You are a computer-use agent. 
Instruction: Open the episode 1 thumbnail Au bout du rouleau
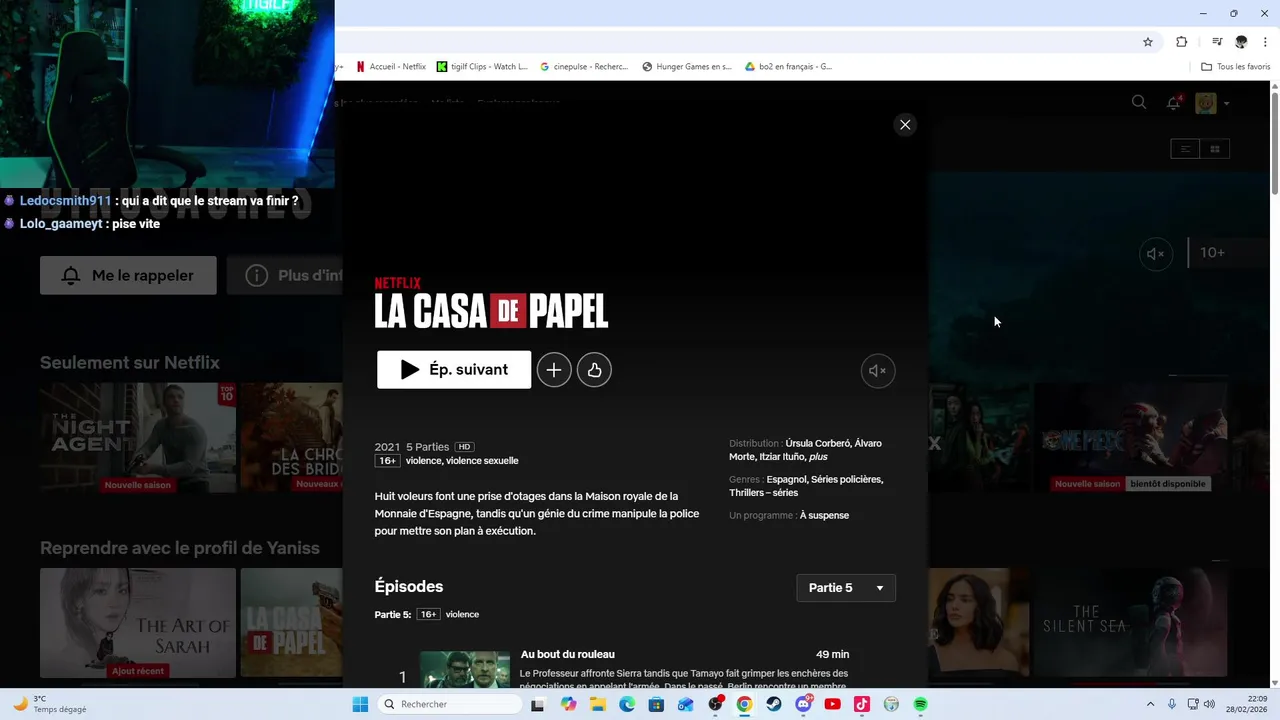(464, 670)
